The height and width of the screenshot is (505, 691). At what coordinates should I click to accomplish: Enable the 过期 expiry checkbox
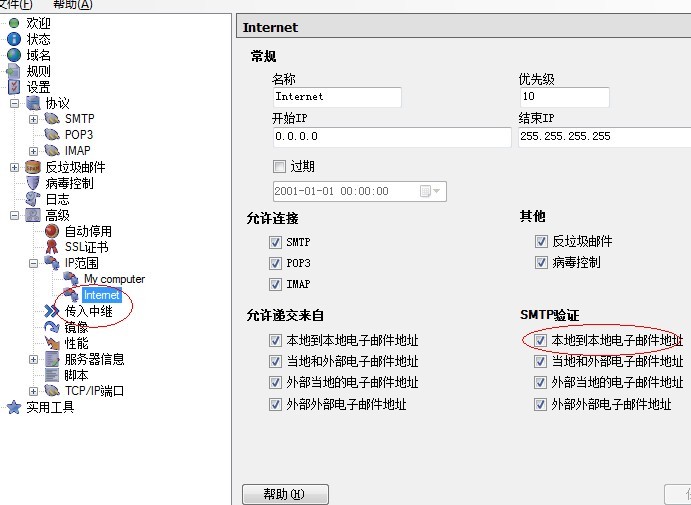click(279, 167)
